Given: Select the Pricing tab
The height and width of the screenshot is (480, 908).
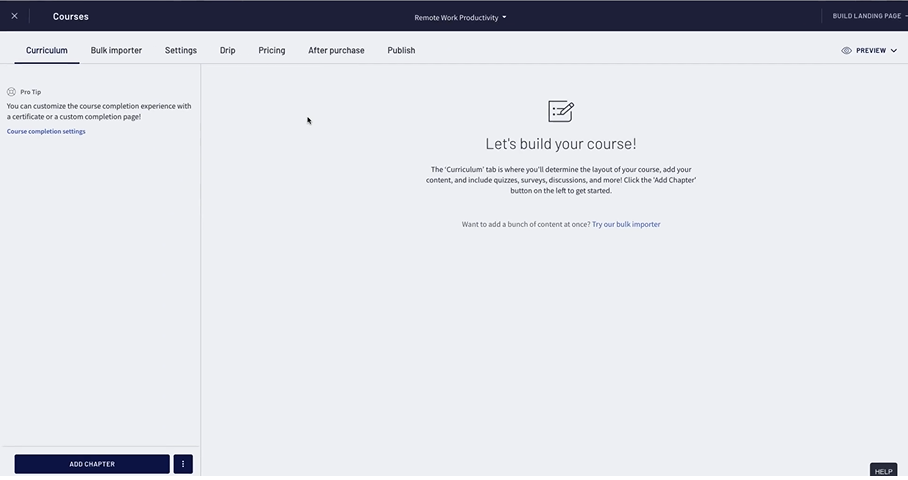Looking at the screenshot, I should click(272, 50).
